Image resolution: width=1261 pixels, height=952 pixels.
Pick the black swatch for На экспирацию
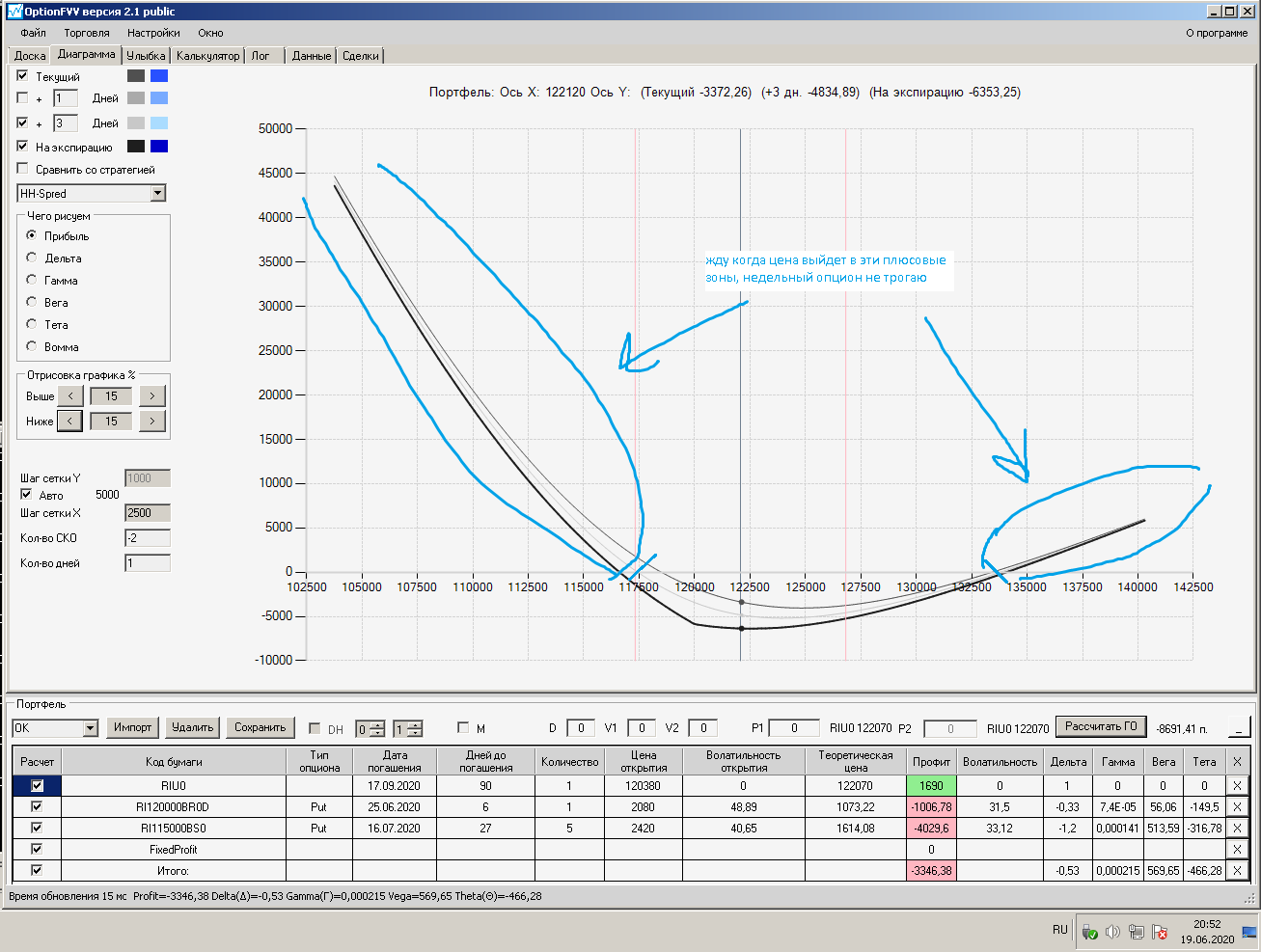[136, 146]
